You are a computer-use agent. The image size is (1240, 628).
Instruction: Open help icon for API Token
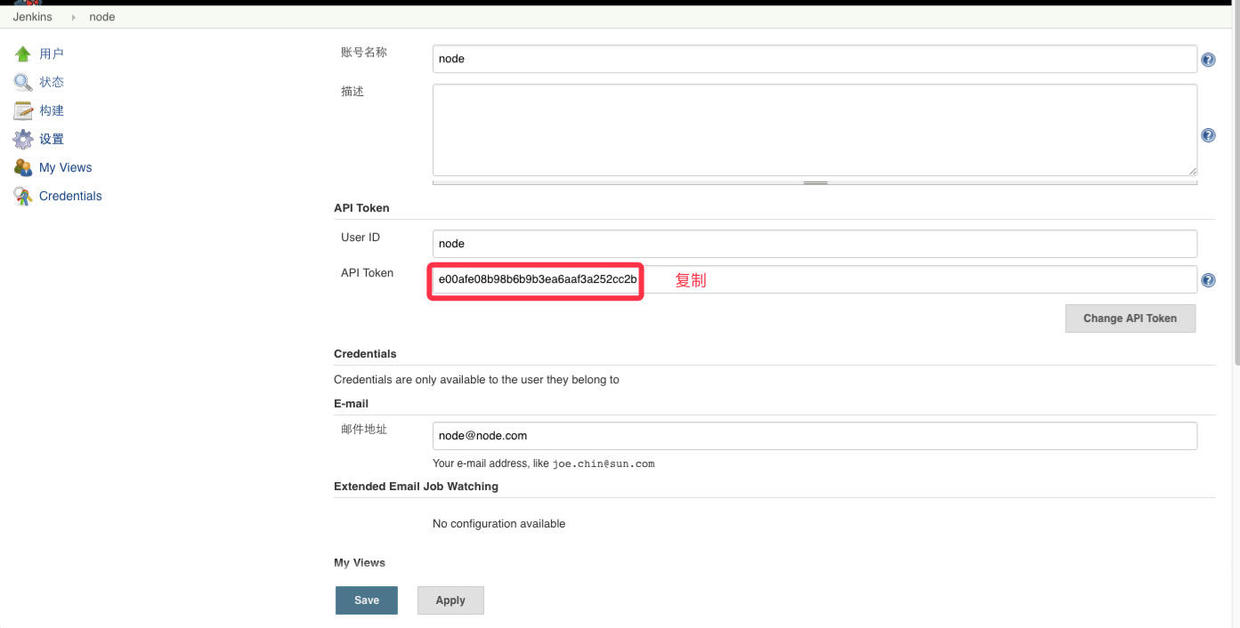(x=1208, y=280)
